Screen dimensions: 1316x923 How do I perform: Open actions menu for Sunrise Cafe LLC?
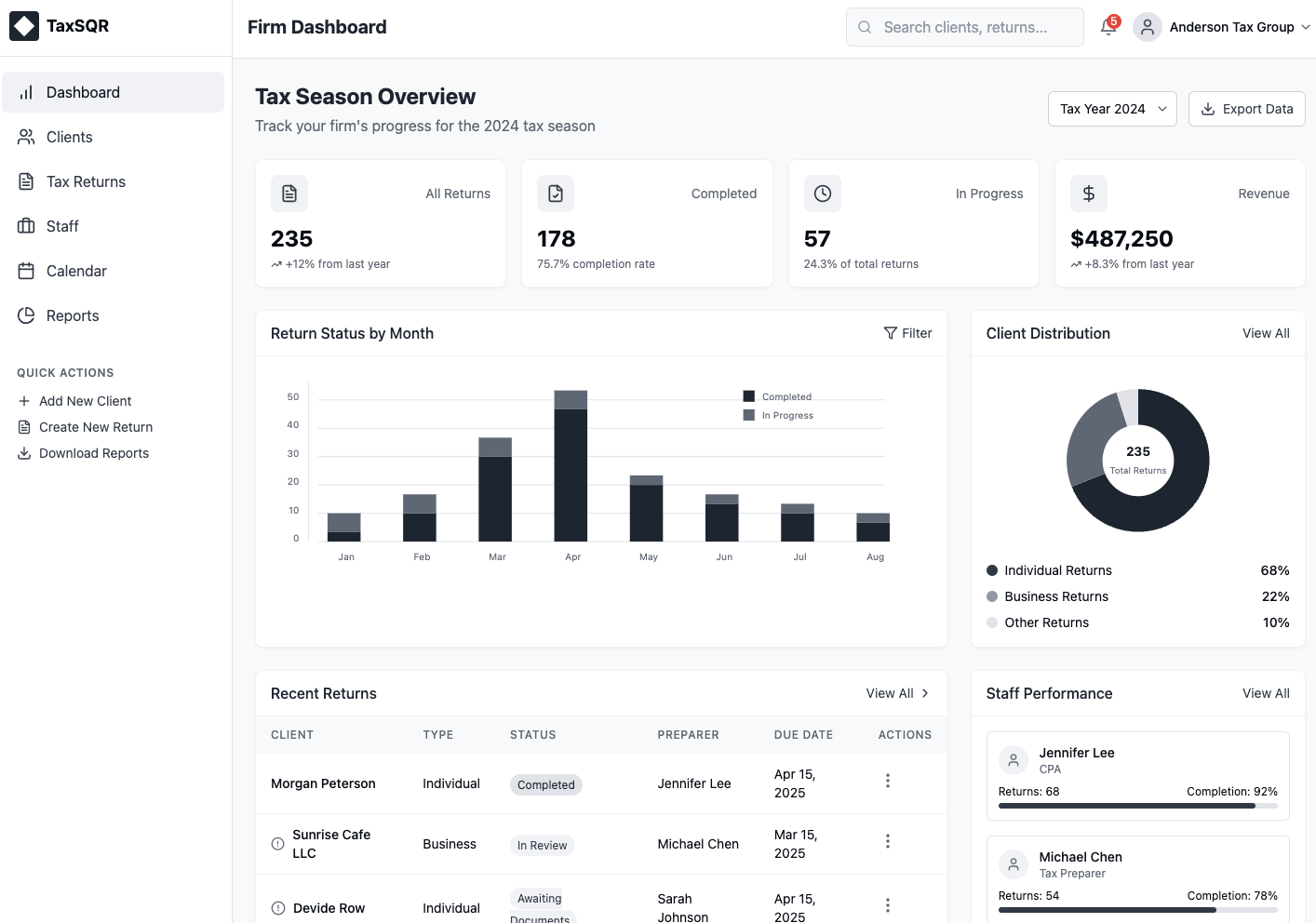887,841
